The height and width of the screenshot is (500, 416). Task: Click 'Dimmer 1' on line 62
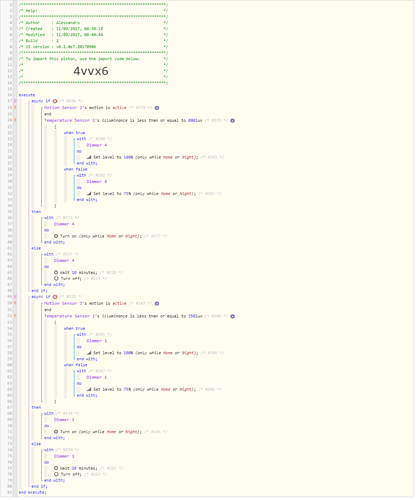[97, 377]
